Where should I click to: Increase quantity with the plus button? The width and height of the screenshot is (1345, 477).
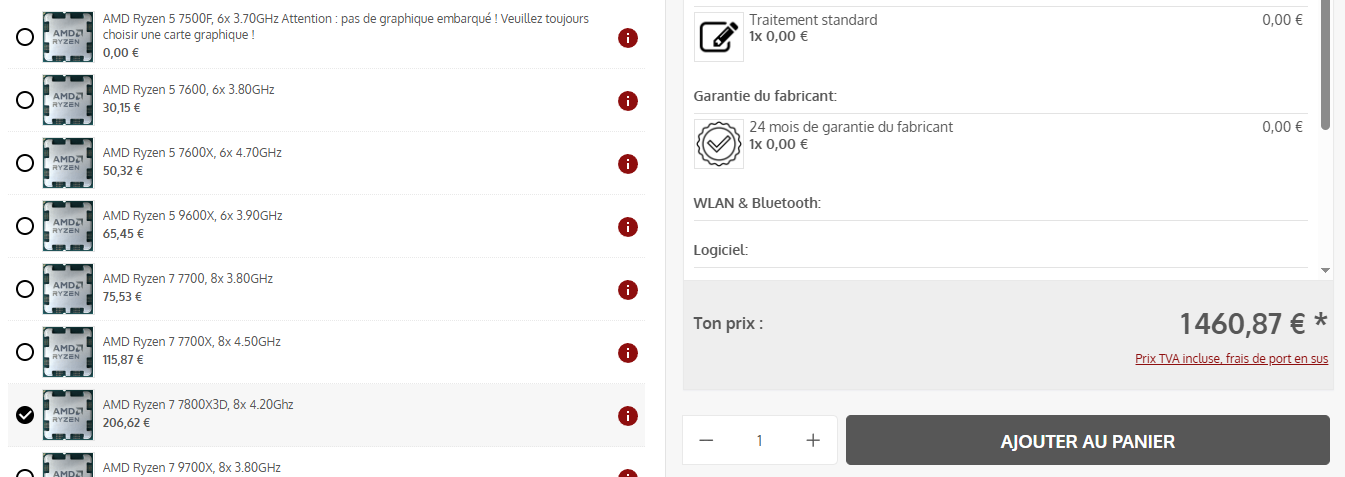click(x=813, y=441)
